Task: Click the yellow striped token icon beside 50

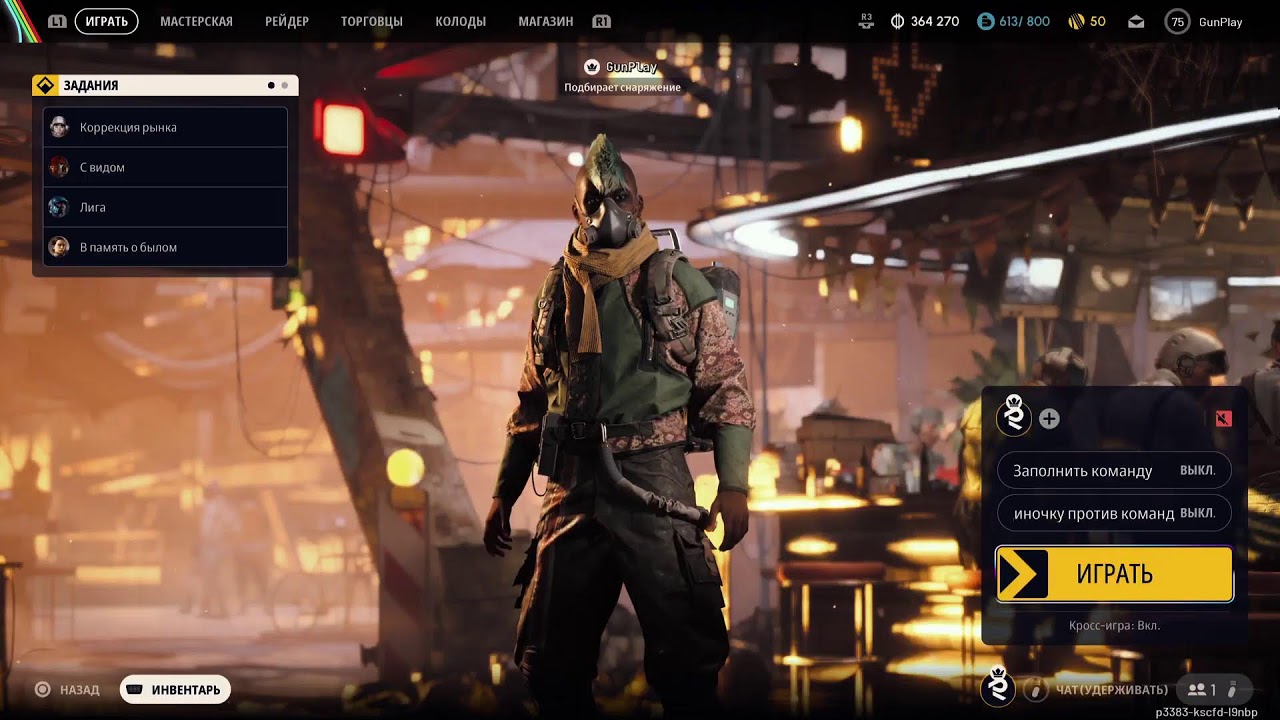Action: (1076, 21)
